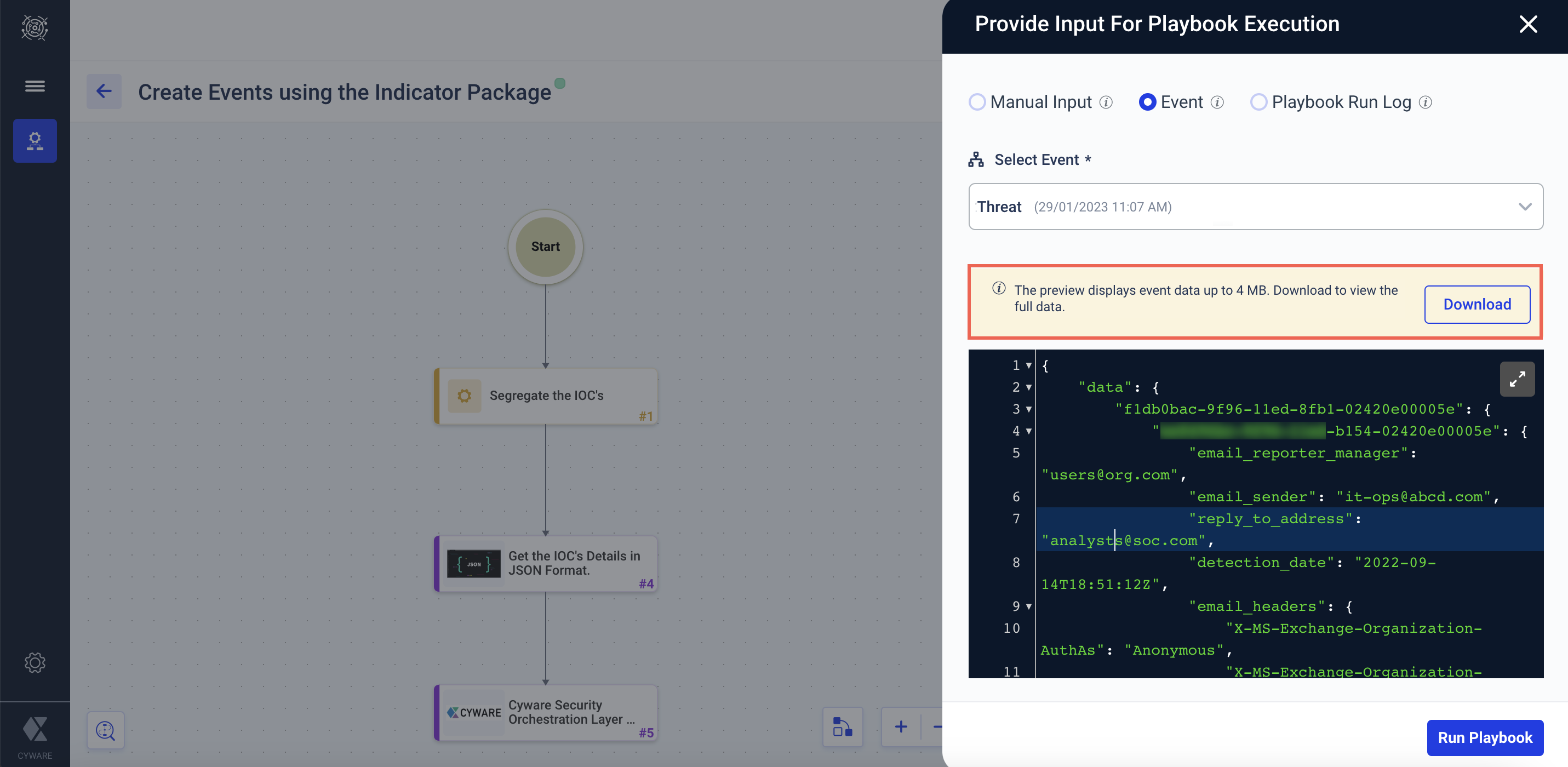Close the playbook input panel

coord(1528,24)
